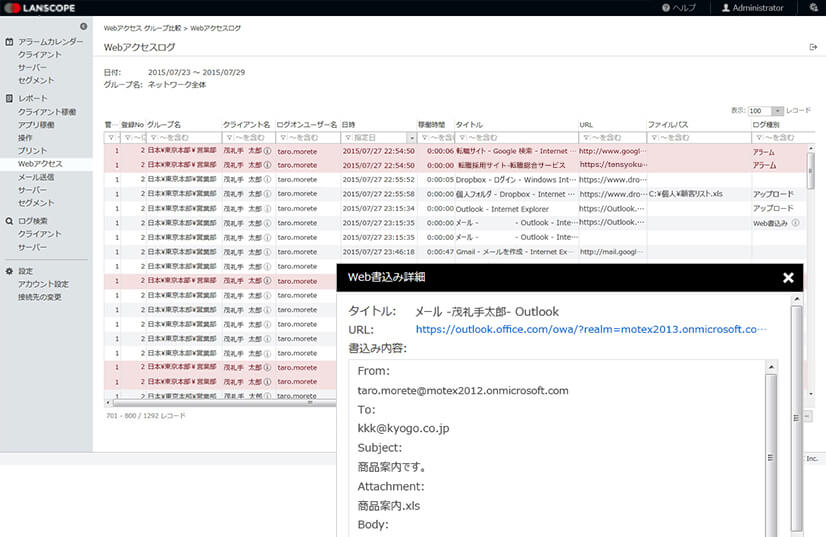Open アカウント設定 in sidebar
Viewport: 826px width, 537px height.
43,284
